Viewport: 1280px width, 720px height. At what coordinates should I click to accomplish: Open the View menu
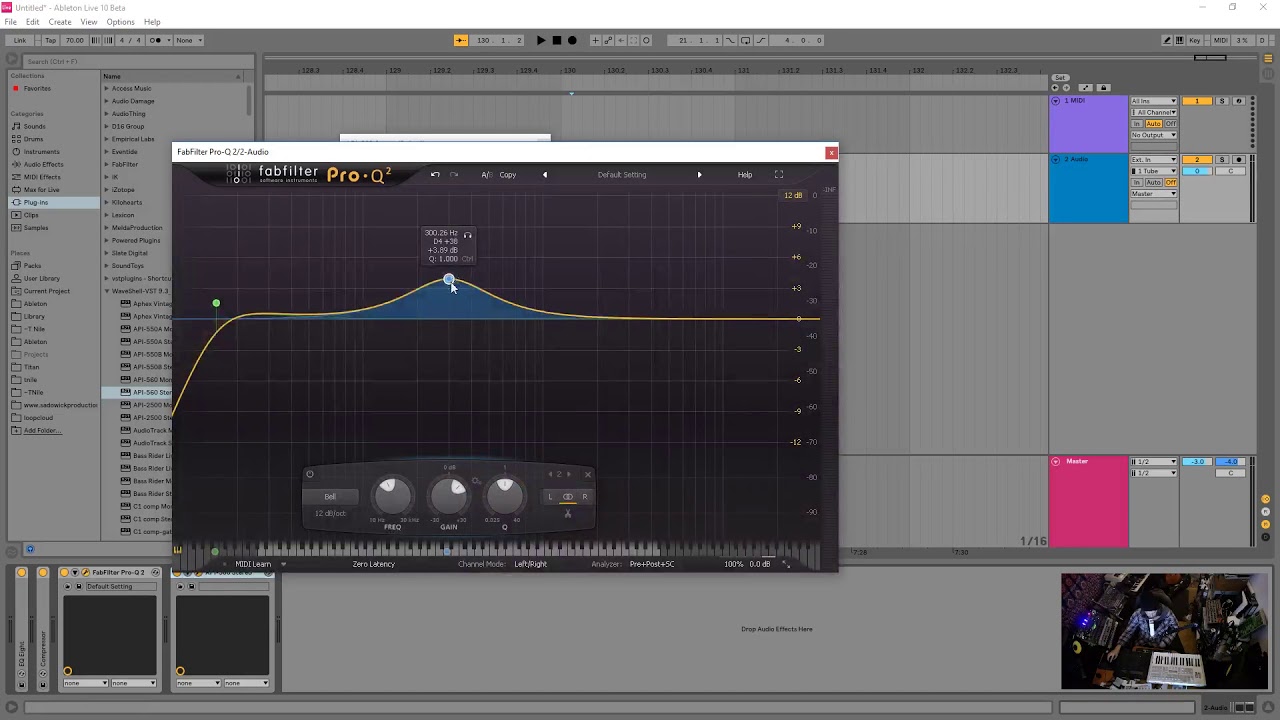point(89,22)
